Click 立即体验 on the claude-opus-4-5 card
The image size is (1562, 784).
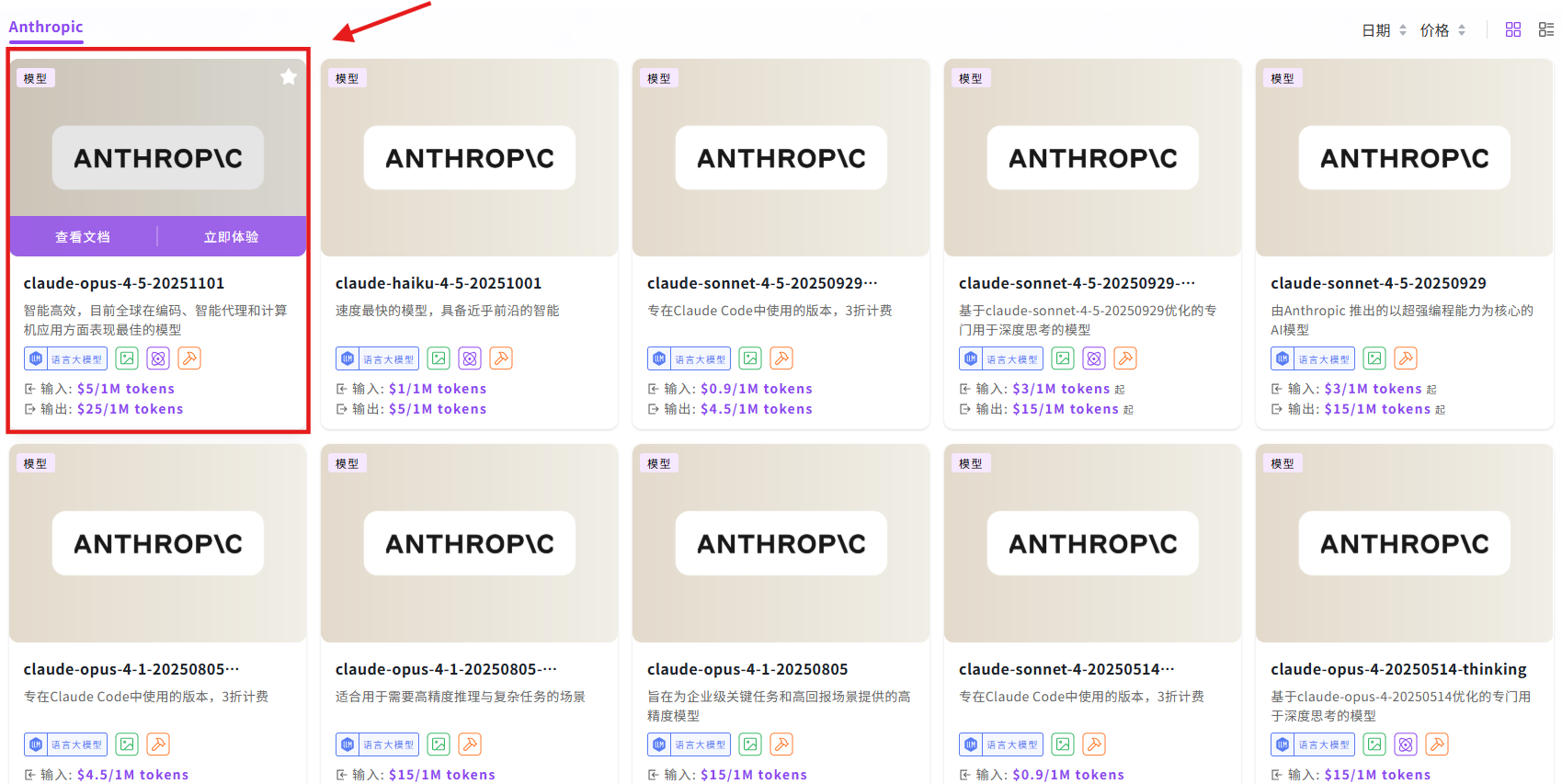pos(232,237)
